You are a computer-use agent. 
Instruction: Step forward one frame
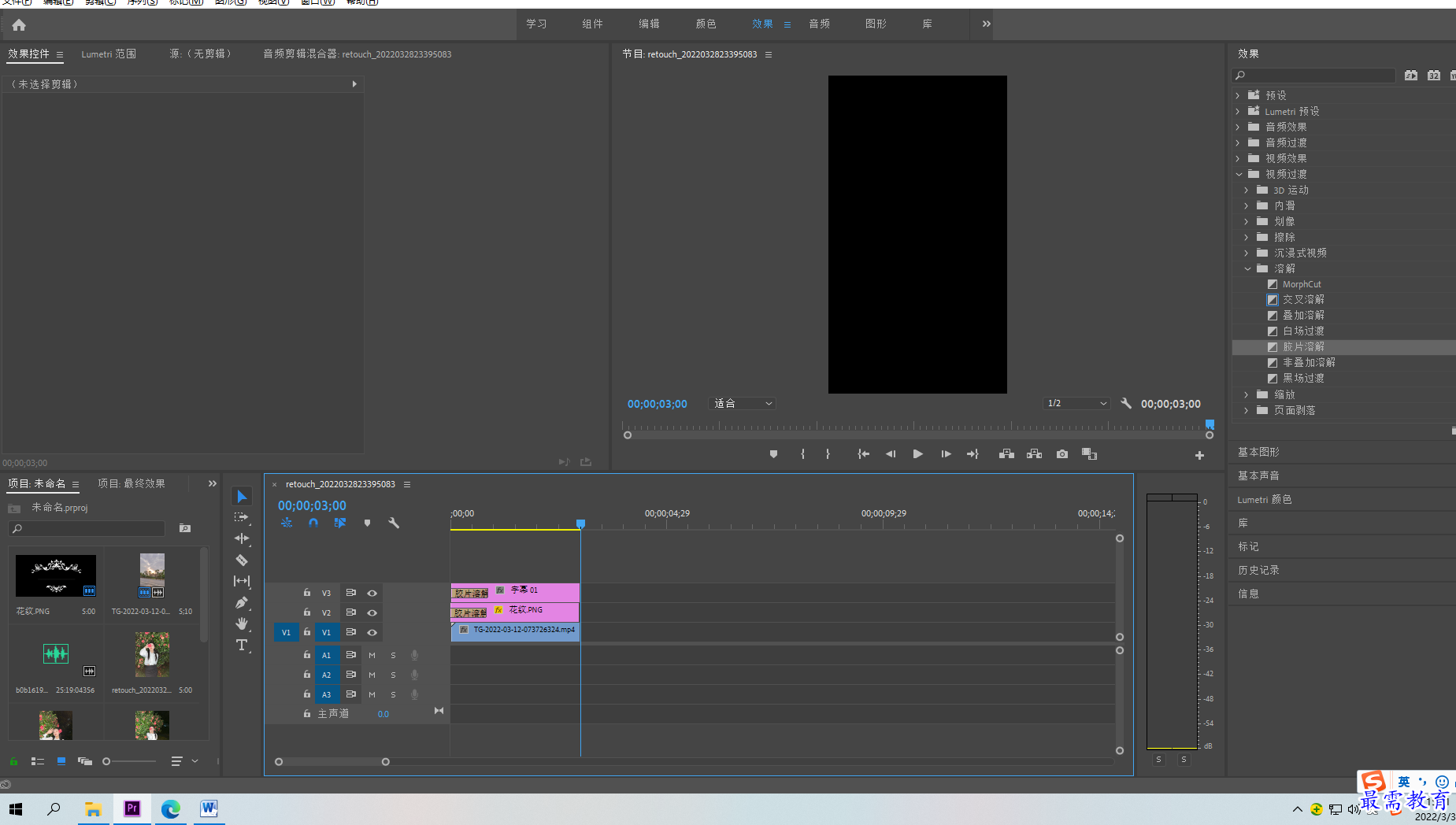click(946, 454)
